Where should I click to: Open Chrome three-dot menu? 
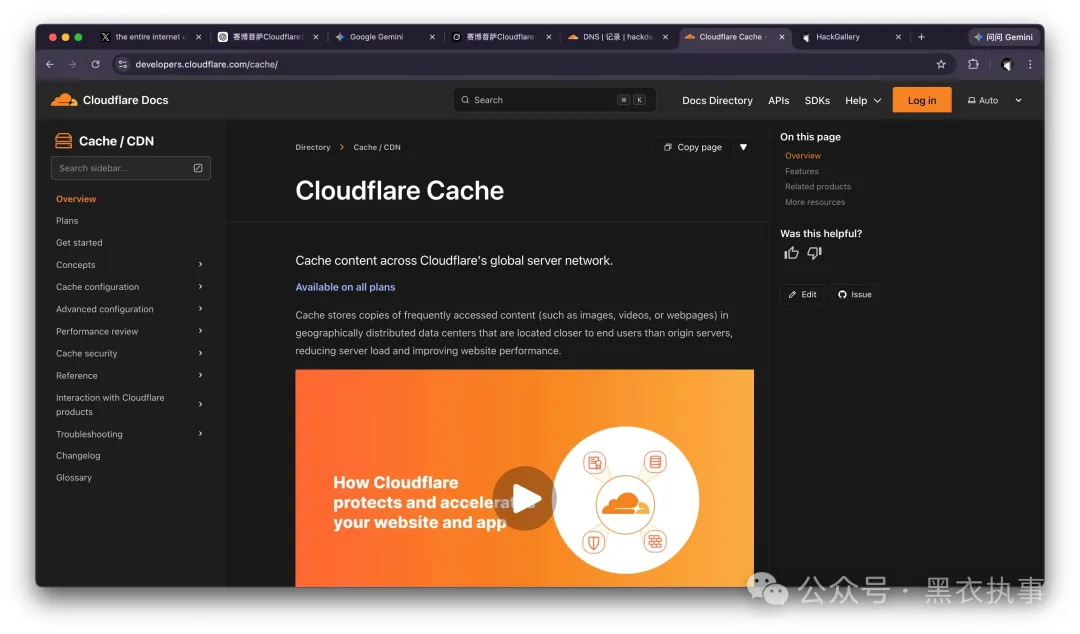tap(1030, 64)
